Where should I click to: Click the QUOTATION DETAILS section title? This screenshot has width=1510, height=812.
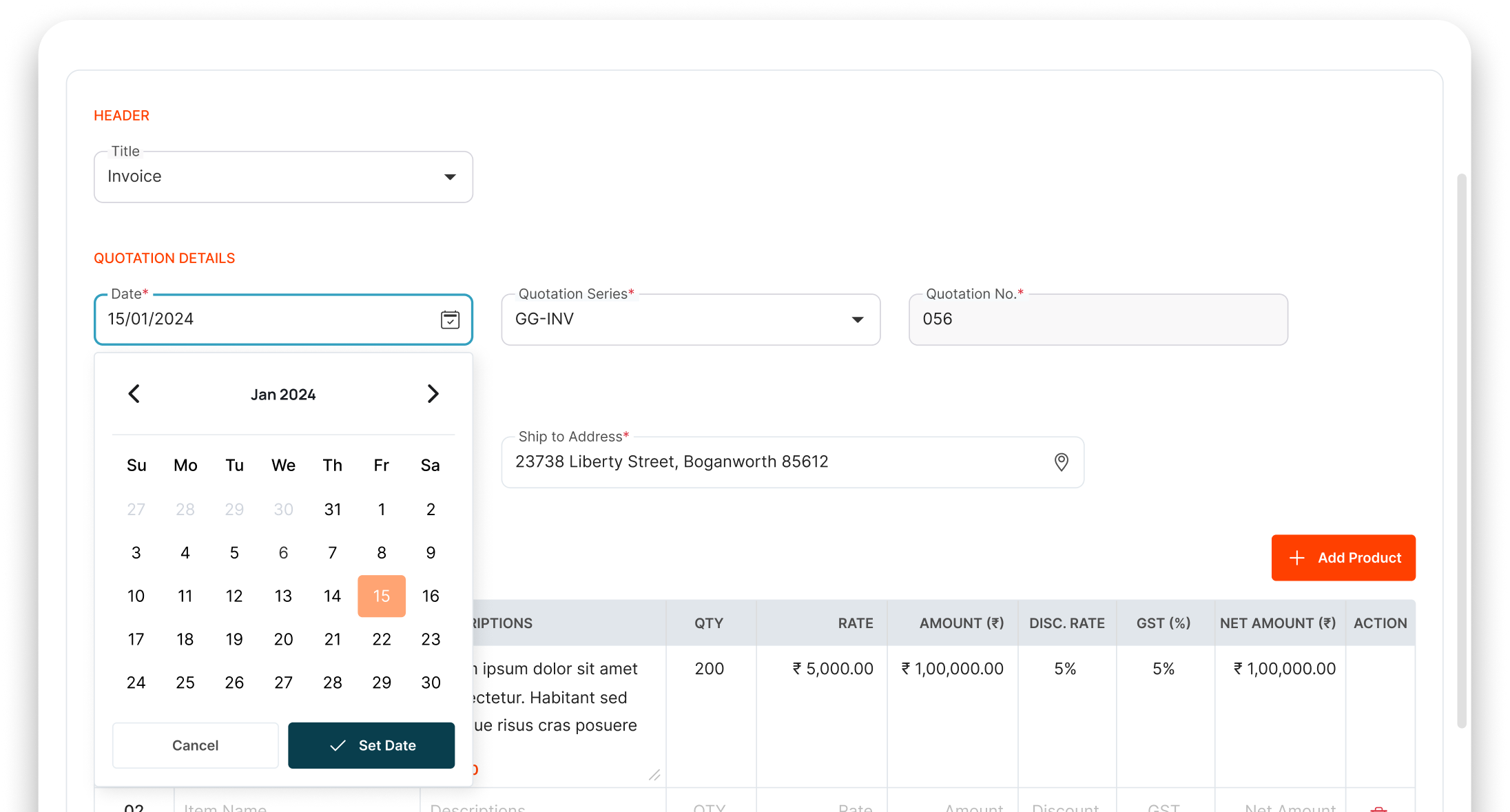(165, 258)
